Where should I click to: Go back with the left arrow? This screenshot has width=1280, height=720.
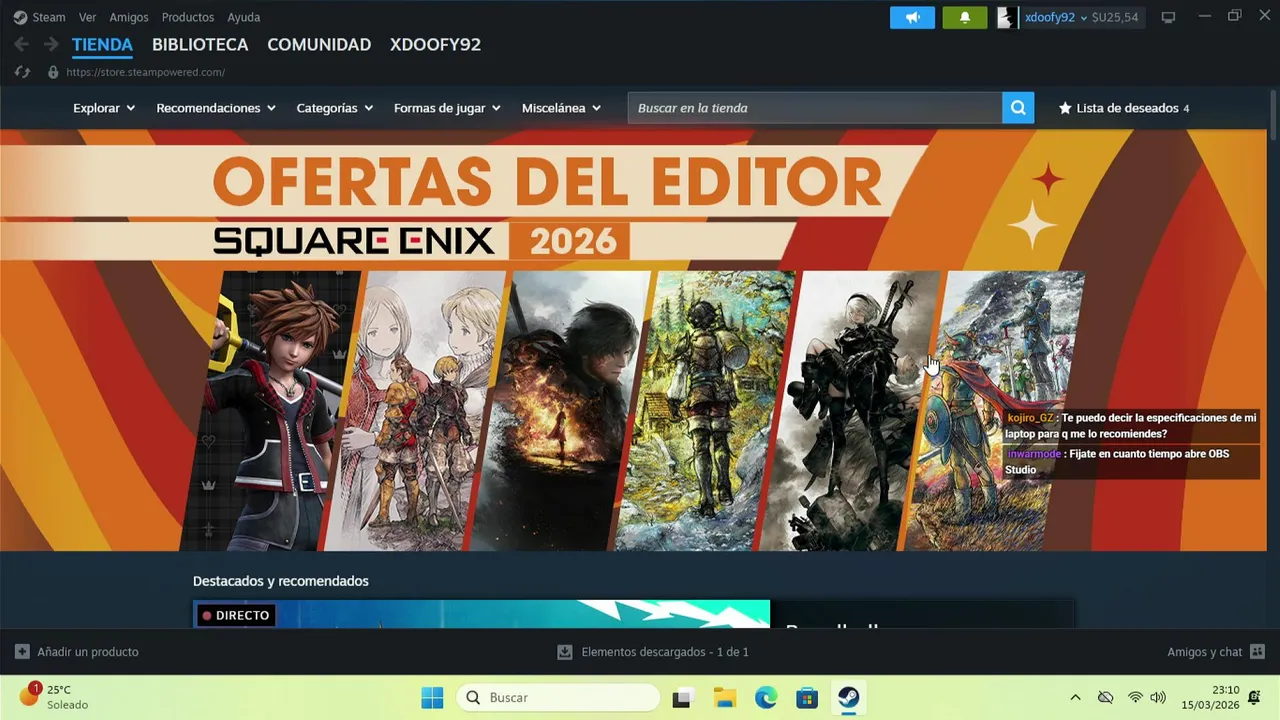tap(21, 45)
